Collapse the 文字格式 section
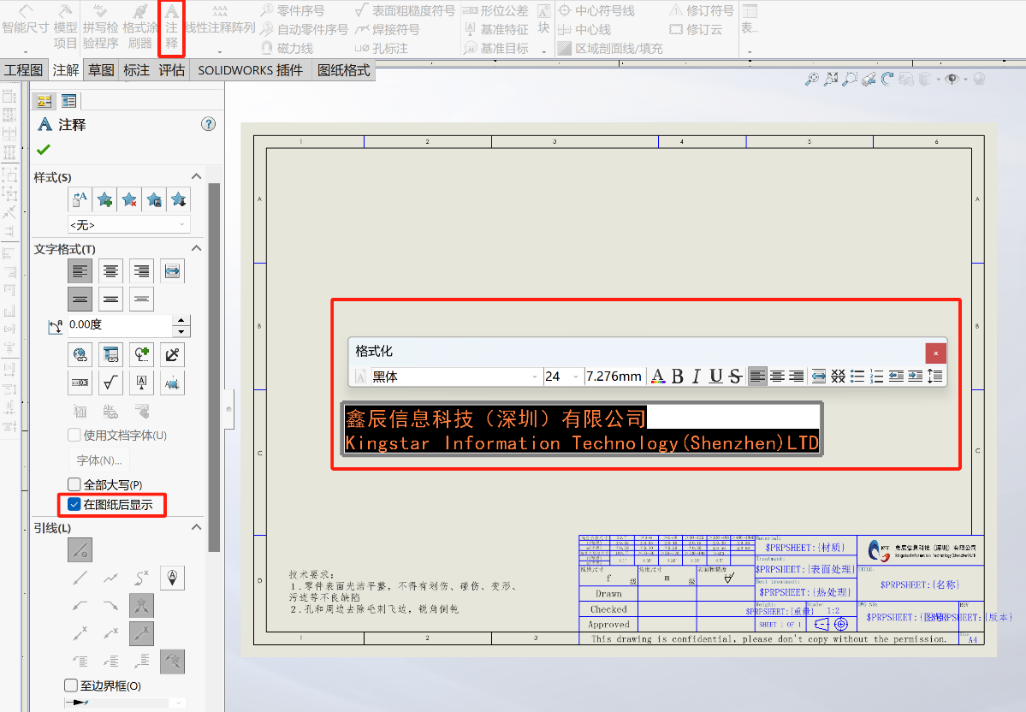Screen dimensions: 1026x712 (x=196, y=247)
